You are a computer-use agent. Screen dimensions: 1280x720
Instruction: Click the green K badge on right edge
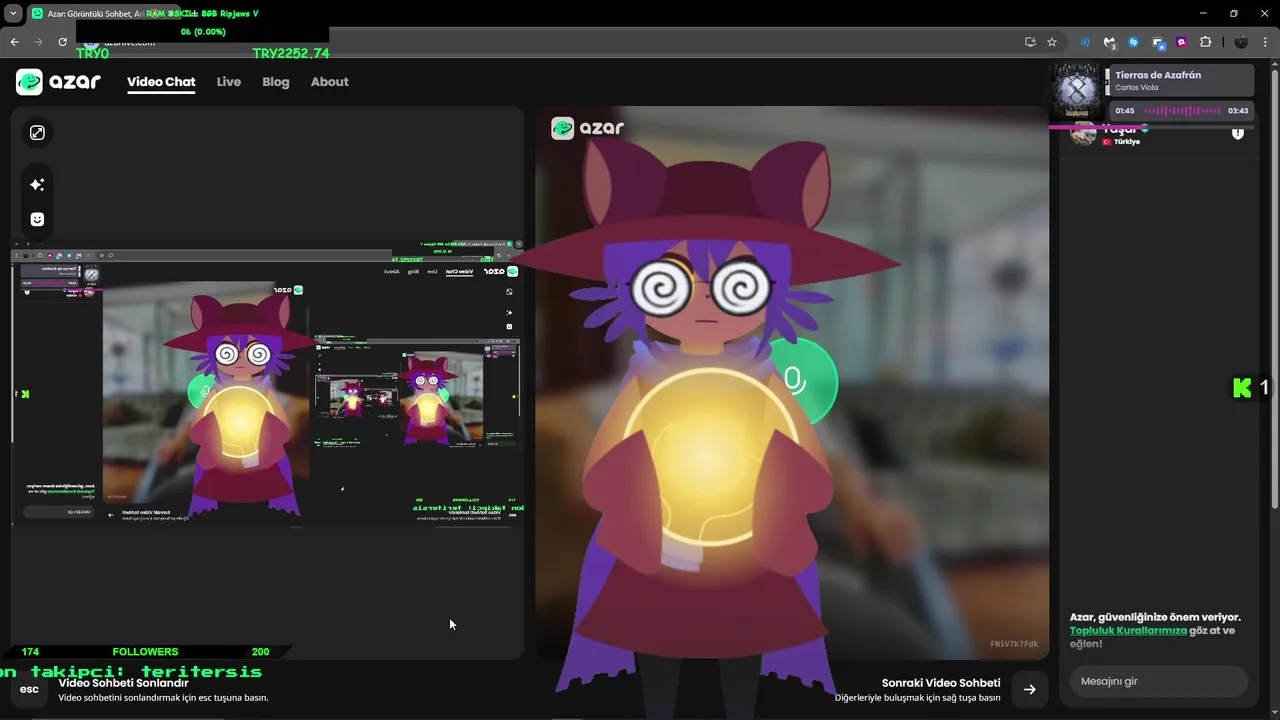pos(1242,388)
